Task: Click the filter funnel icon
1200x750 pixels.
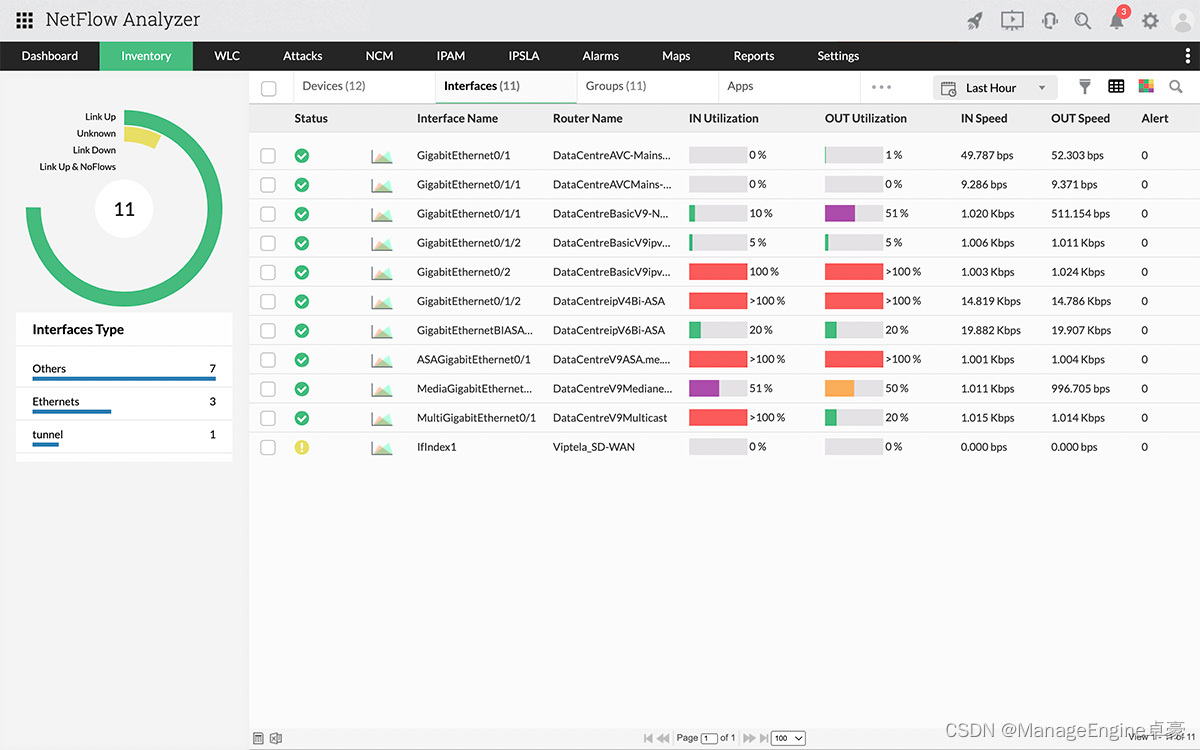Action: coord(1084,87)
